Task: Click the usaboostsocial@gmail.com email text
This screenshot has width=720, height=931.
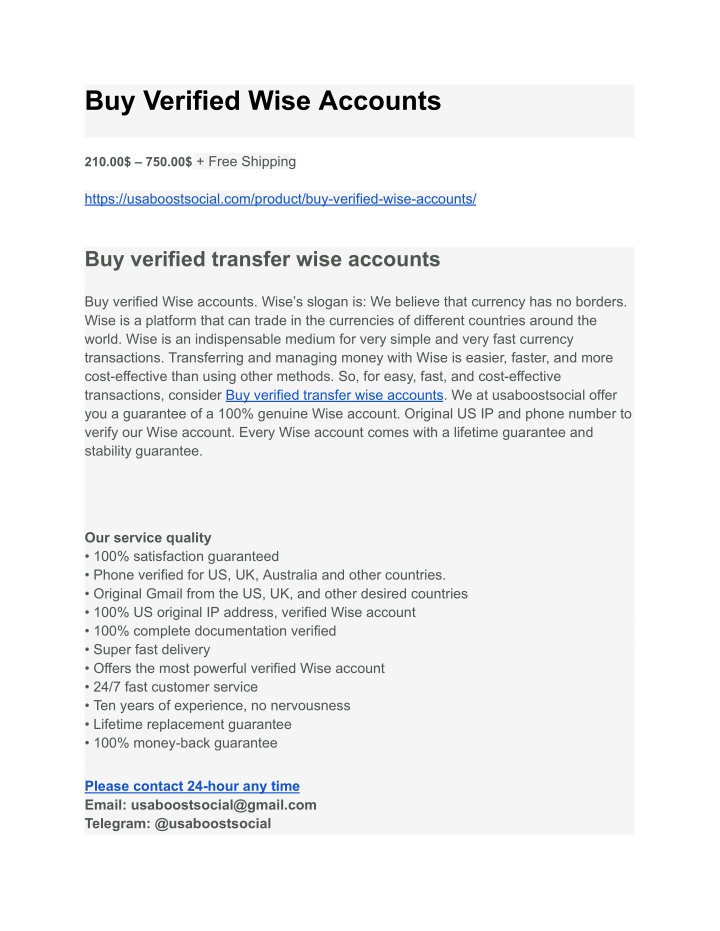Action: (x=224, y=805)
